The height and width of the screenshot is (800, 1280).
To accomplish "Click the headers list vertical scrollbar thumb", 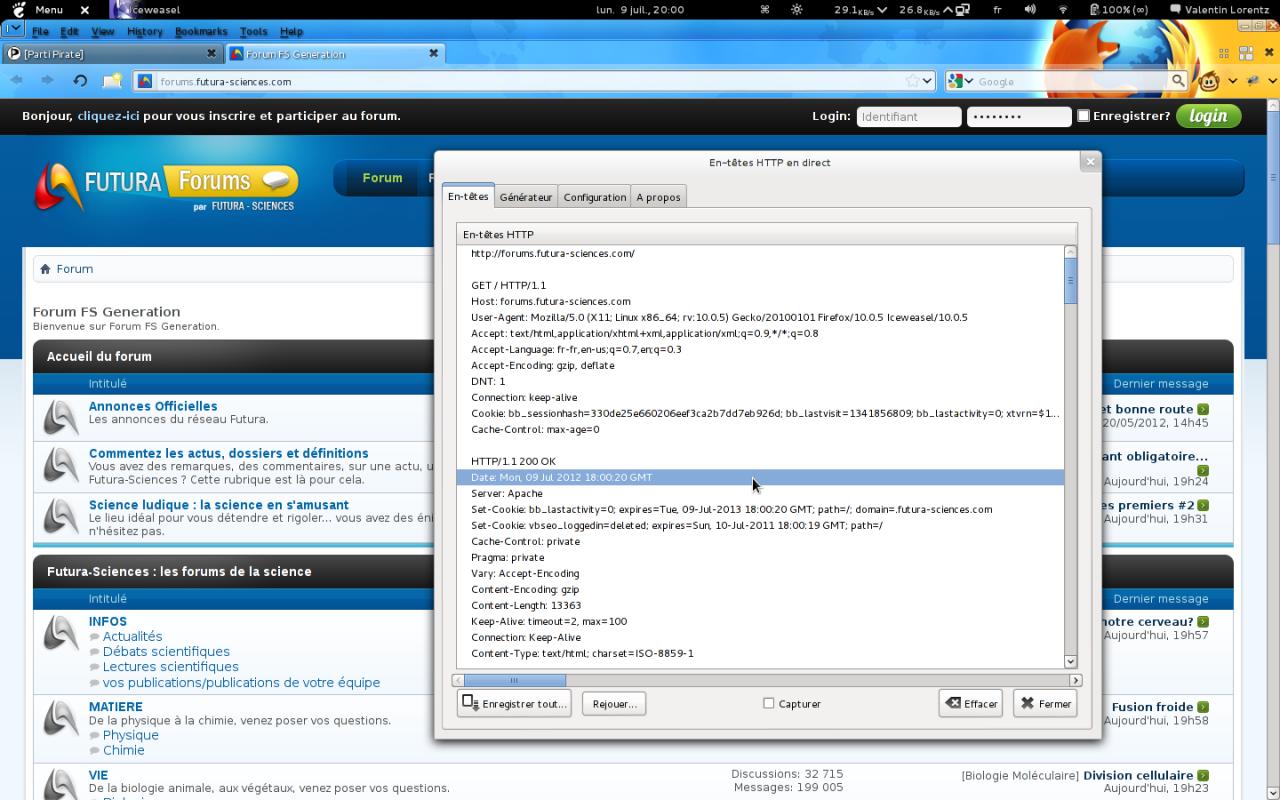I will 1071,281.
